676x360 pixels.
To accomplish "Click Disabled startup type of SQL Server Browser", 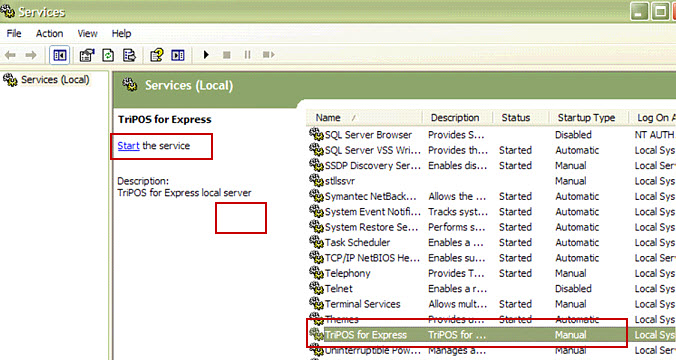I will 573,135.
